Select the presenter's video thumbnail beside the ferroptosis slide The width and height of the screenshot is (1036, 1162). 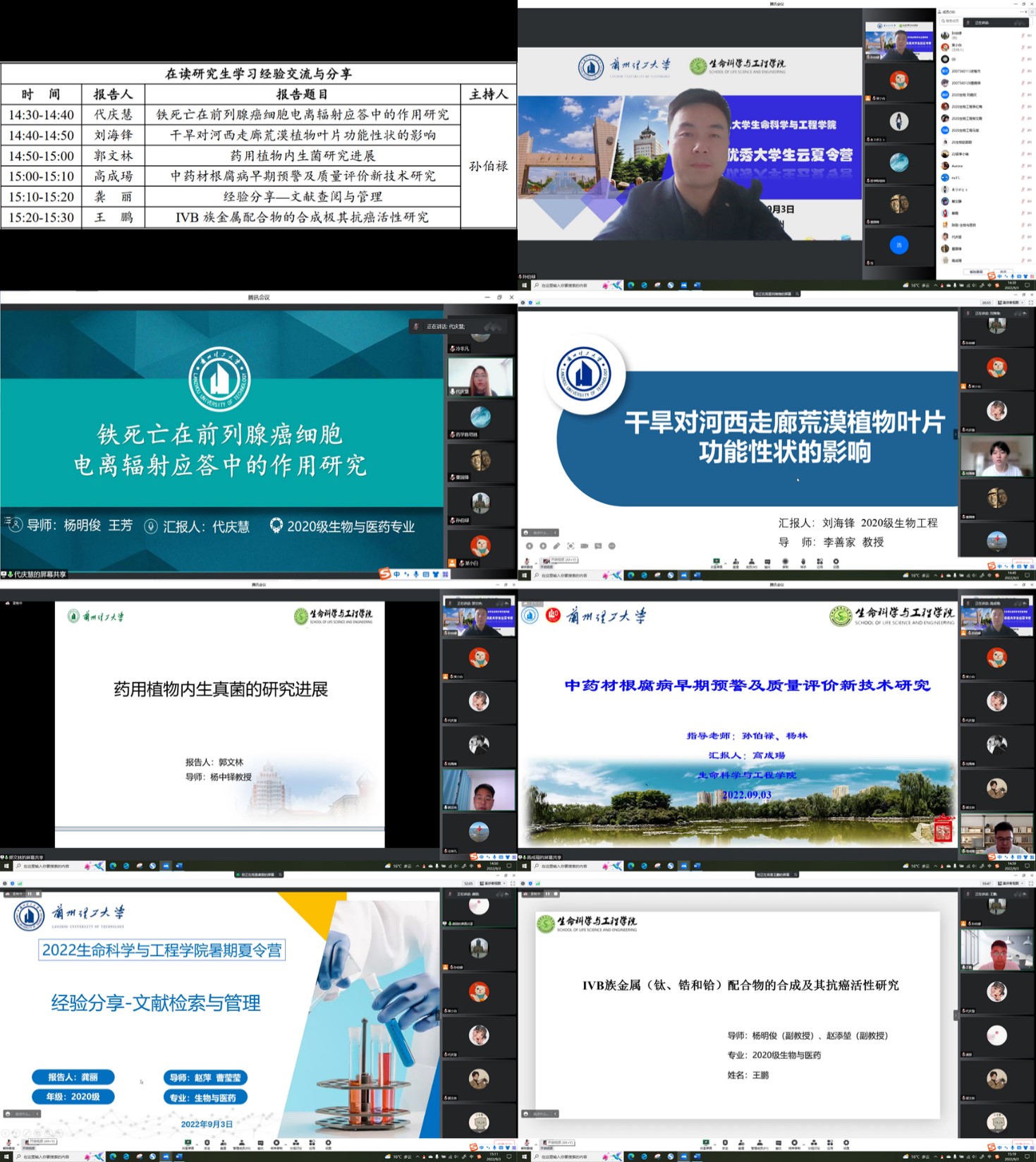point(480,377)
